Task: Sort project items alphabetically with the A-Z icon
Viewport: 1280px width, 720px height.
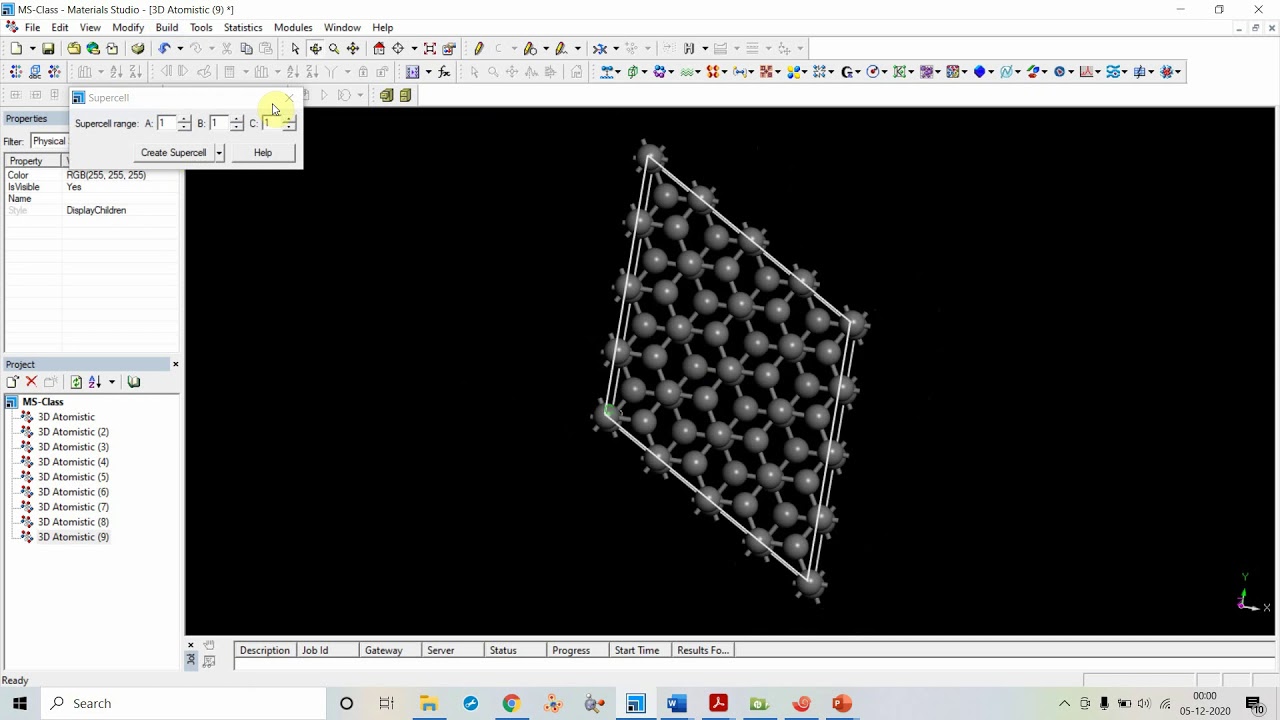Action: coord(95,382)
